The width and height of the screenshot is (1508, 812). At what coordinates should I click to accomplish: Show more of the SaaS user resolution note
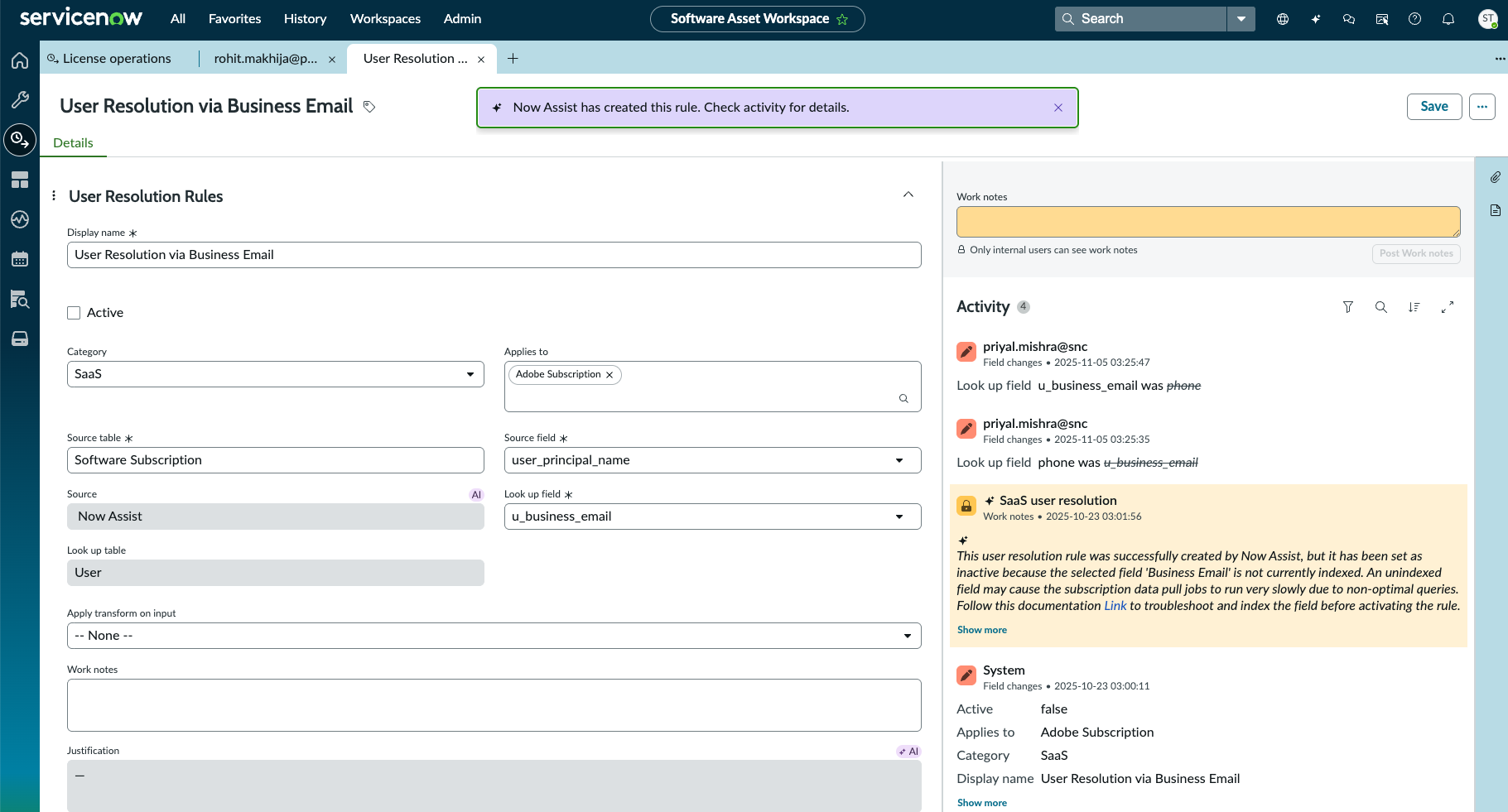pos(982,630)
